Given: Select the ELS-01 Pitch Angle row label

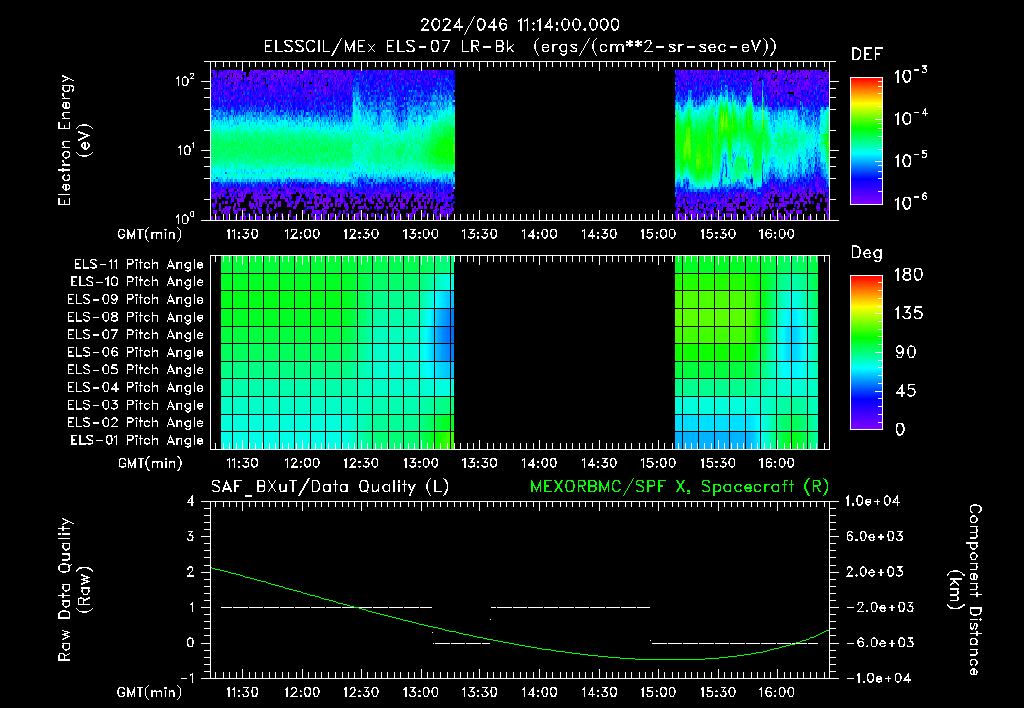Looking at the screenshot, I should pos(137,440).
